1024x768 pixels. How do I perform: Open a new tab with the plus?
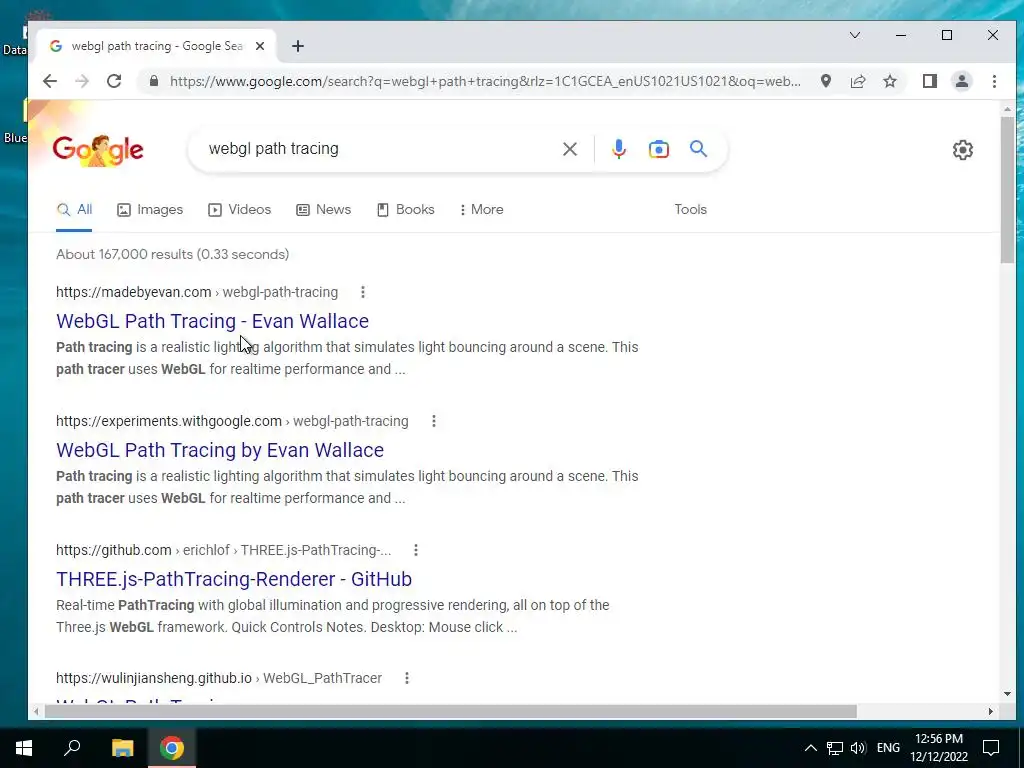point(298,46)
